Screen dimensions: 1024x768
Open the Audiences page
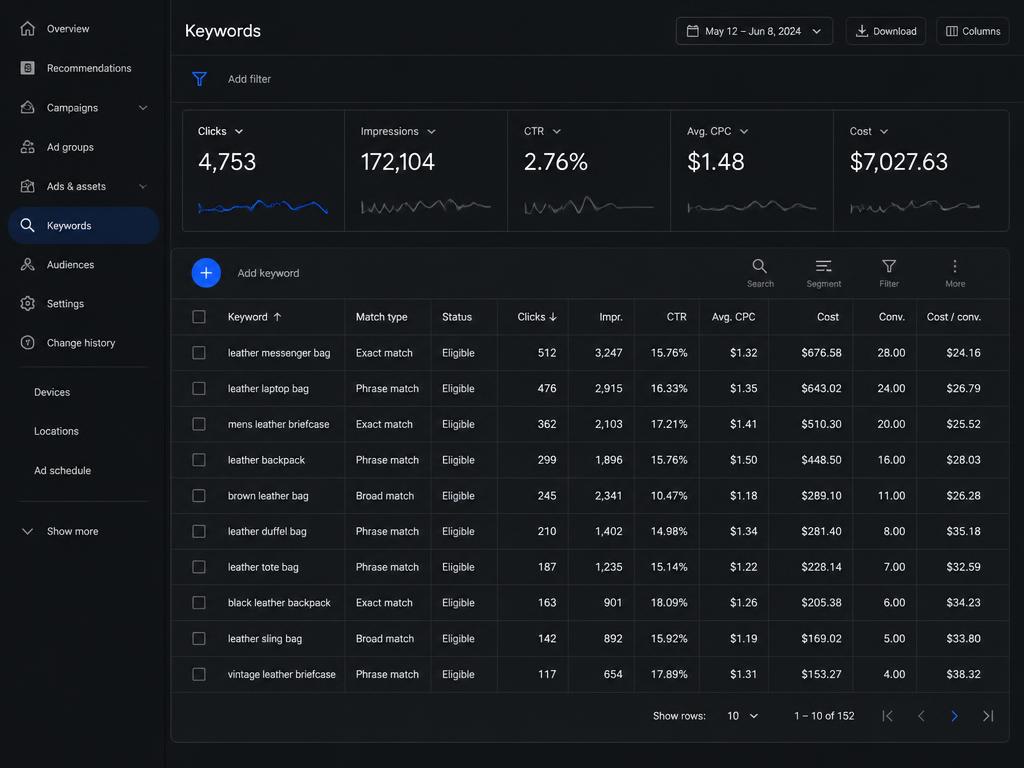[x=71, y=264]
